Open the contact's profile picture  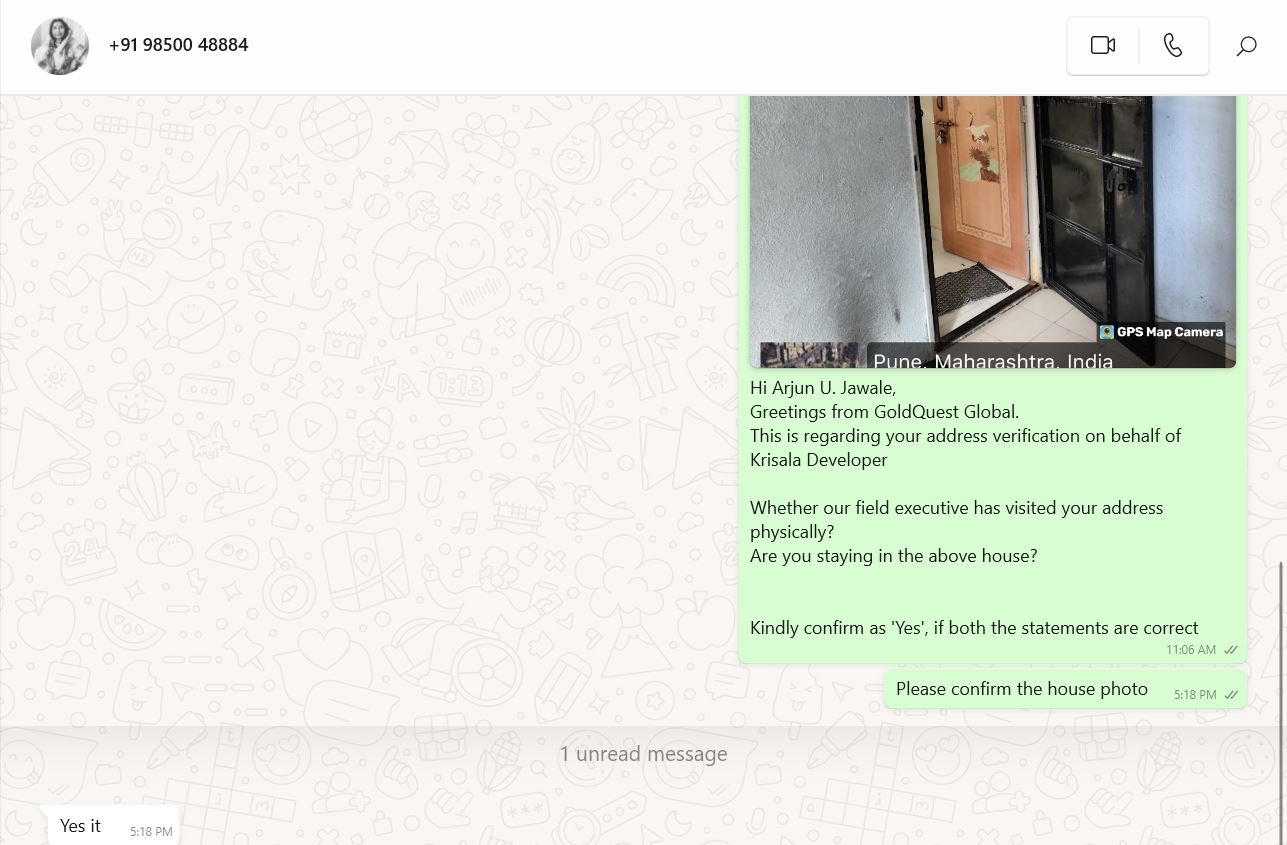60,46
